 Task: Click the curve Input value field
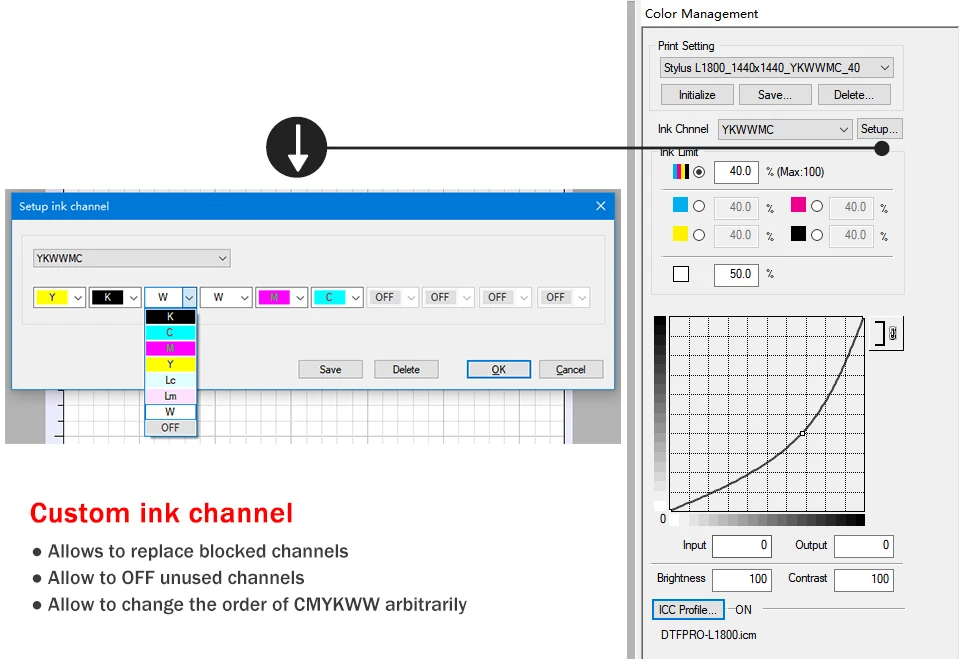tap(741, 546)
